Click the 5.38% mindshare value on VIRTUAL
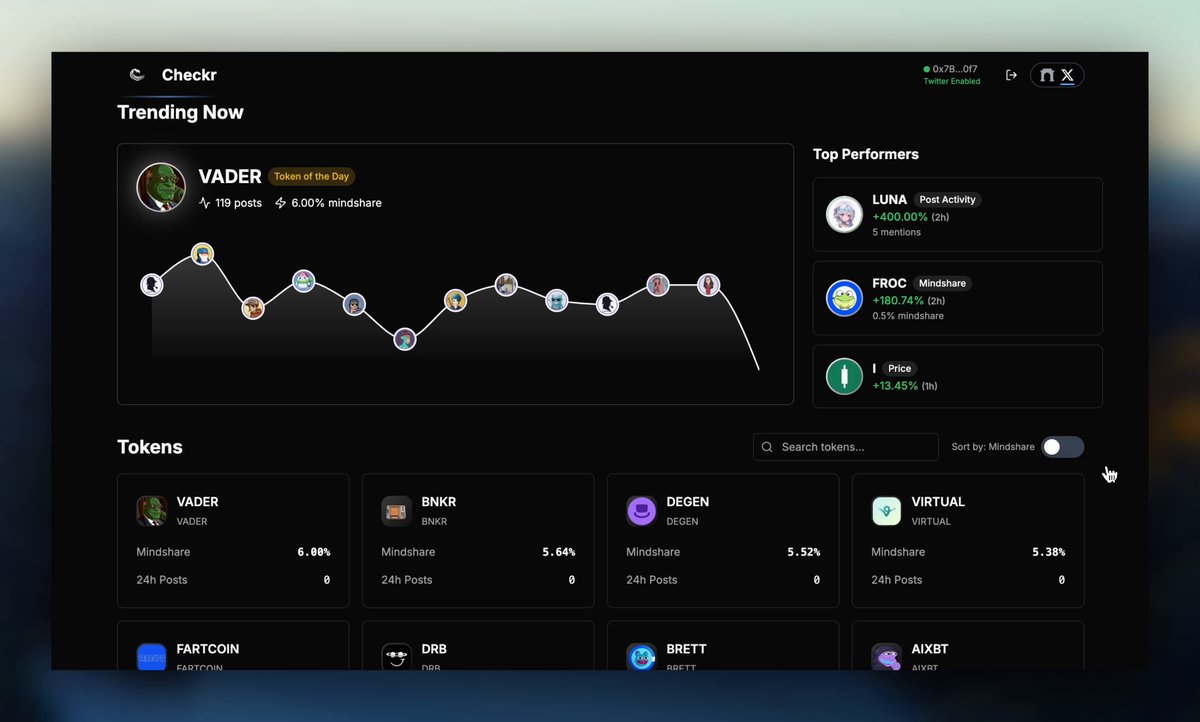1200x722 pixels. click(1049, 552)
